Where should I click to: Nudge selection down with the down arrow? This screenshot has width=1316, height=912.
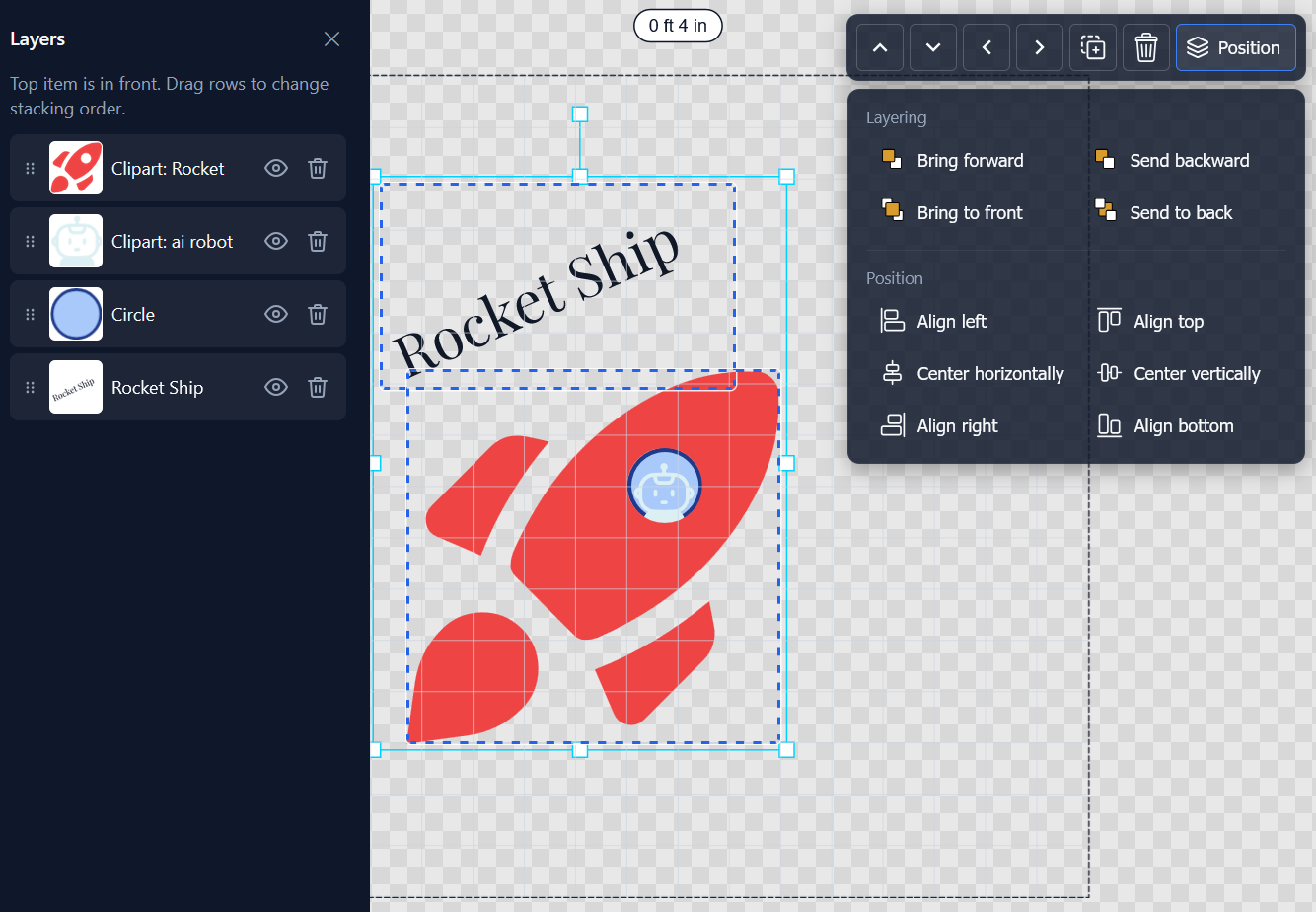pyautogui.click(x=933, y=47)
